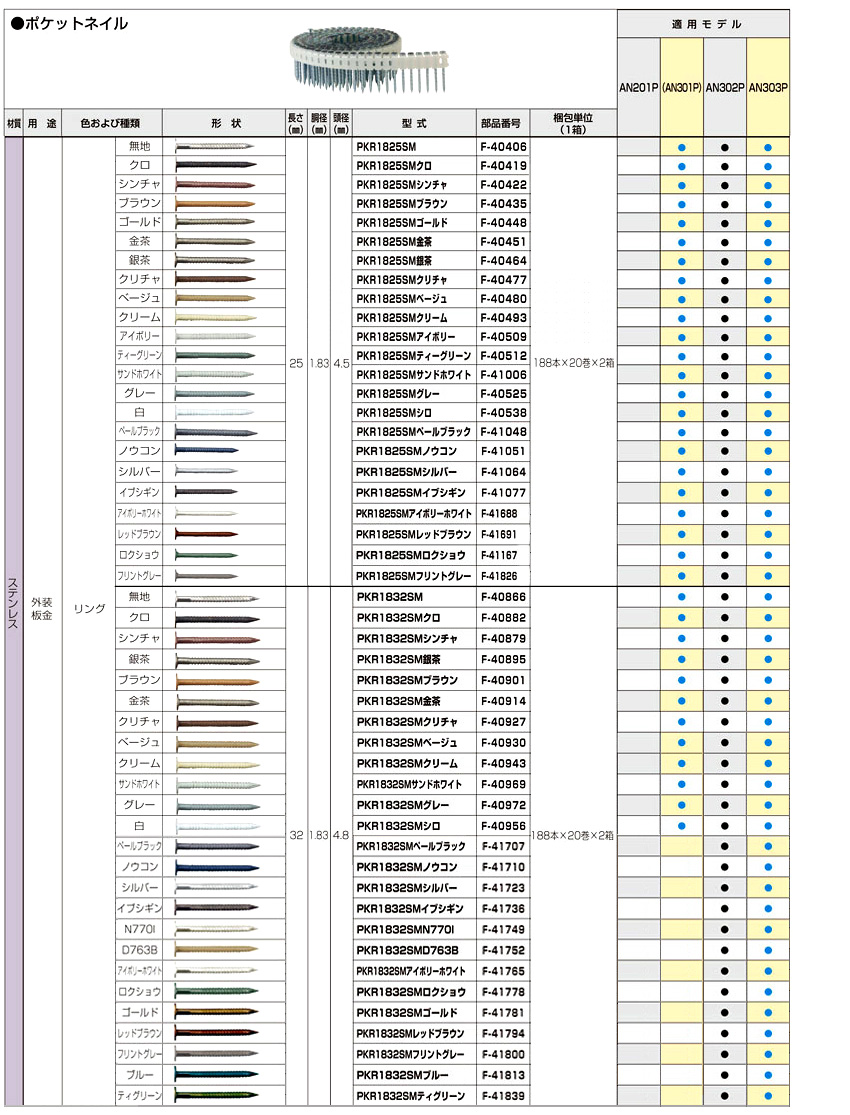Image resolution: width=850 pixels, height=1115 pixels.
Task: Click the ポケットネイル title heading
Action: click(70, 23)
